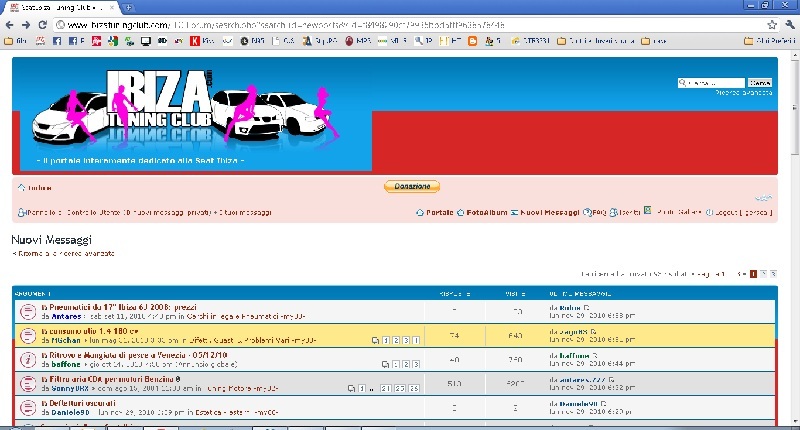Viewport: 800px width, 430px height.
Task: Click topic status icon for Filtro aria row
Action: (28, 383)
